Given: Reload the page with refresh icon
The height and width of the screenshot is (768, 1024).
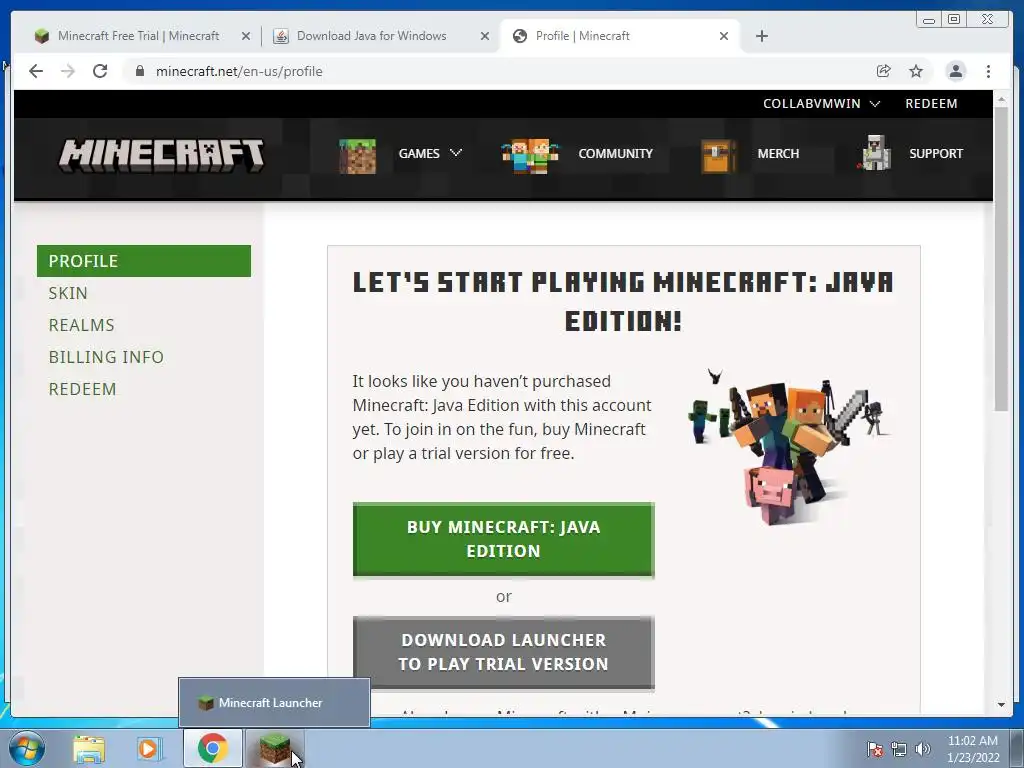Looking at the screenshot, I should (100, 71).
